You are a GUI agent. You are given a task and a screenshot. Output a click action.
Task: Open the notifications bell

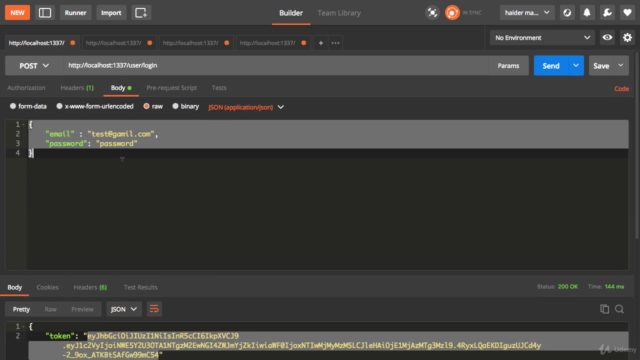click(x=587, y=13)
